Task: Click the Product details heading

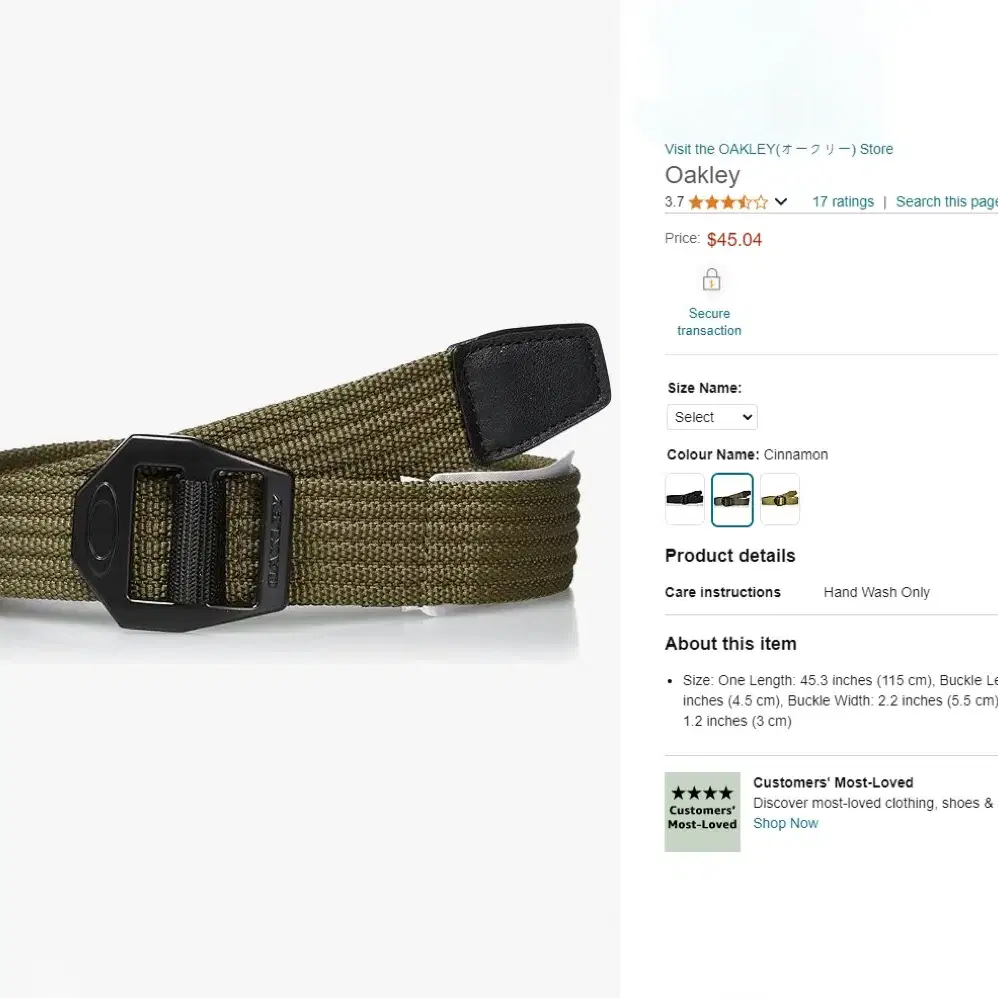Action: (730, 556)
